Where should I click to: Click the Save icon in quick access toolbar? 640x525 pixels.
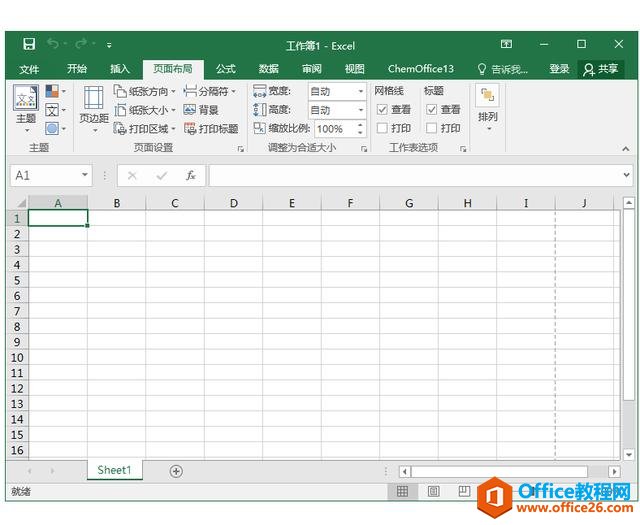coord(29,44)
